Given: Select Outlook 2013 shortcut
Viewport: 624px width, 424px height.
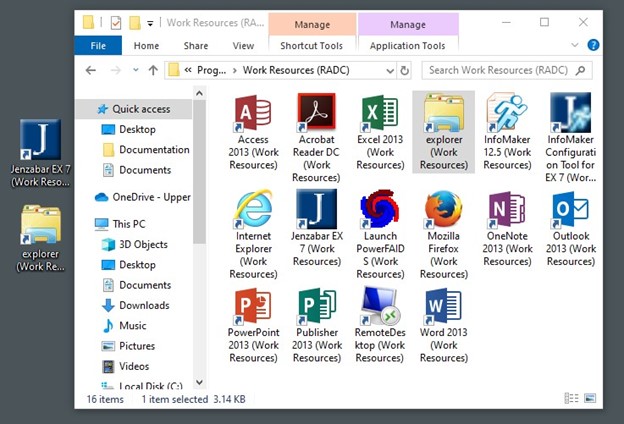Looking at the screenshot, I should (571, 228).
